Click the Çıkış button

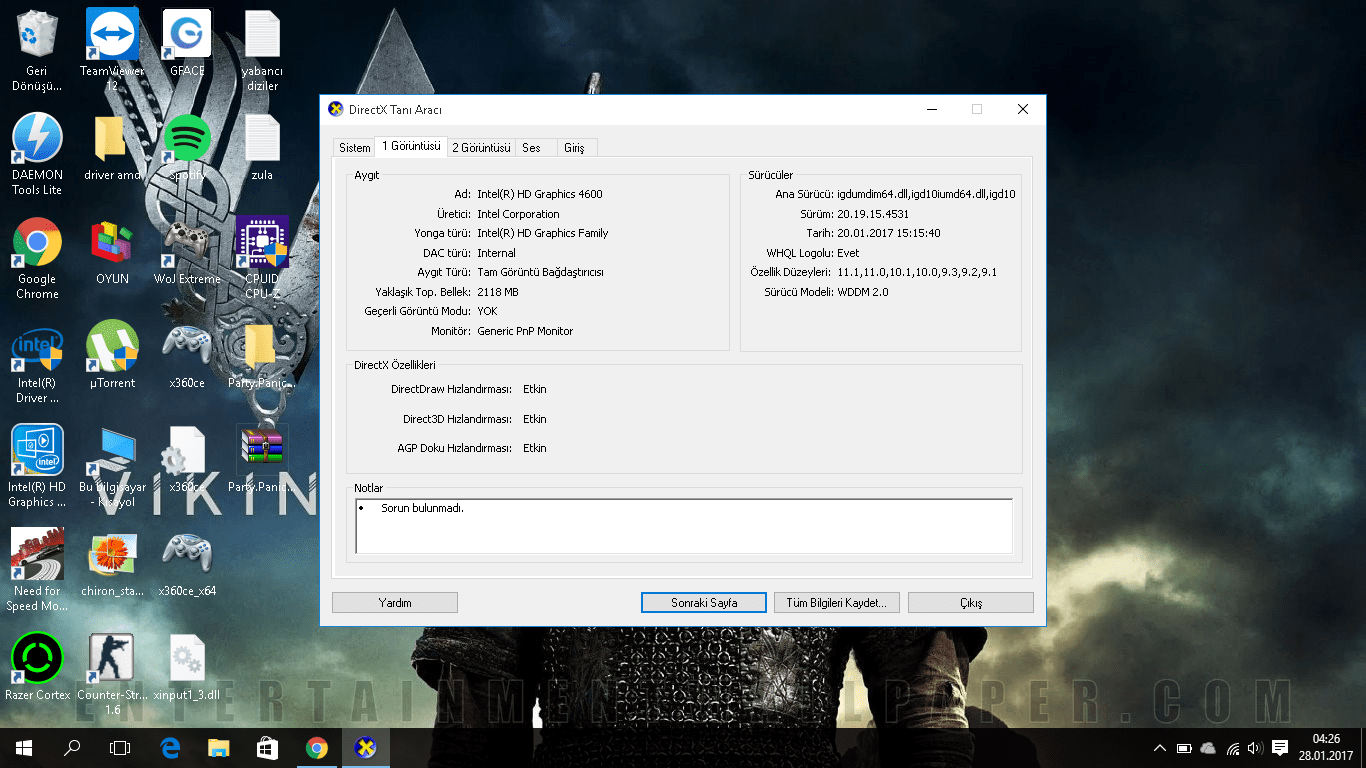click(971, 603)
